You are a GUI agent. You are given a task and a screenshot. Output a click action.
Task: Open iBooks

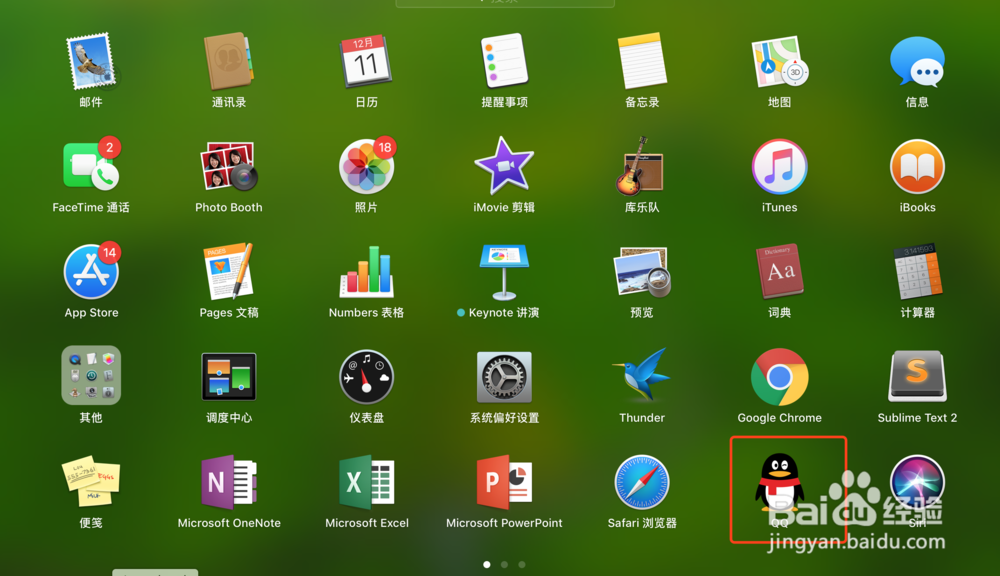coord(917,172)
